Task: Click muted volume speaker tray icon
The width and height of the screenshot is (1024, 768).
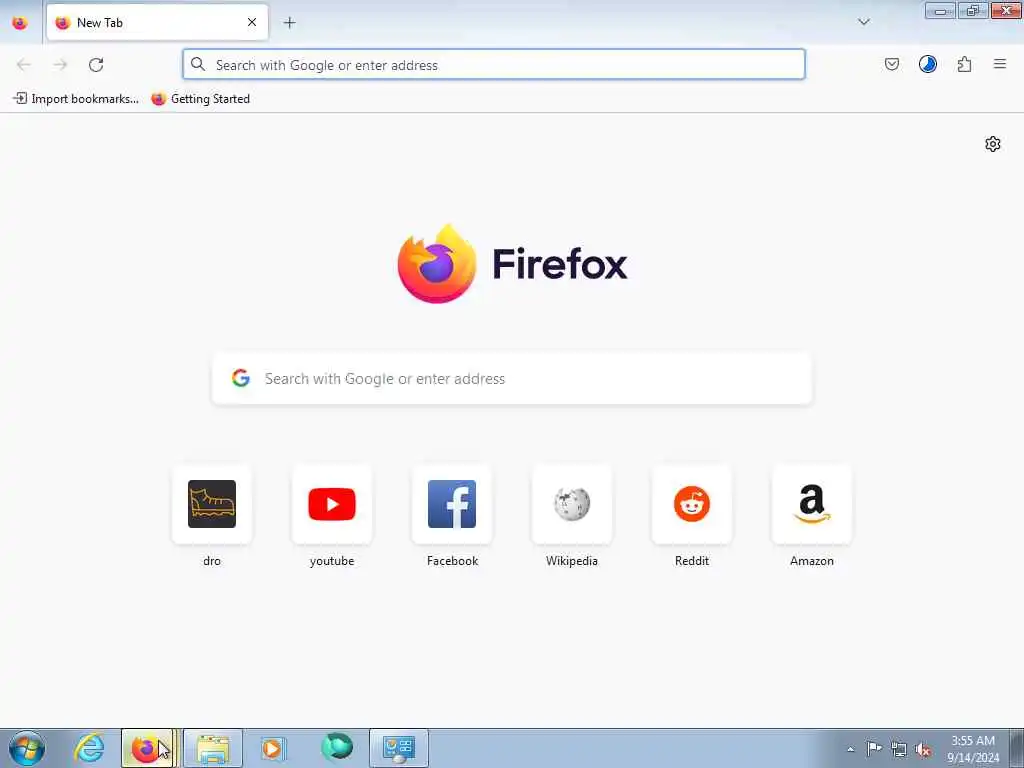Action: pyautogui.click(x=923, y=749)
